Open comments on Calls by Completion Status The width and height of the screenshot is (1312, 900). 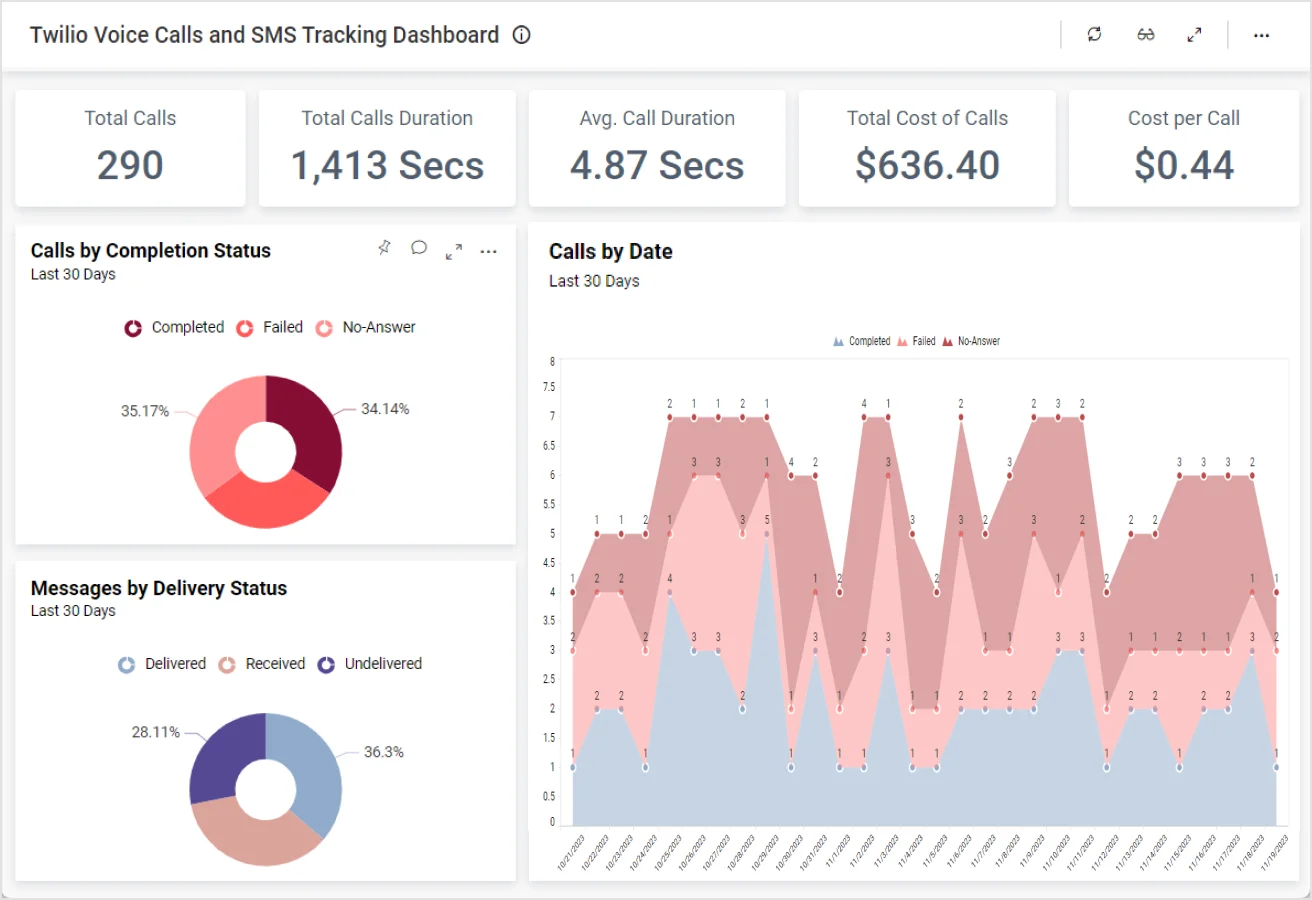419,249
